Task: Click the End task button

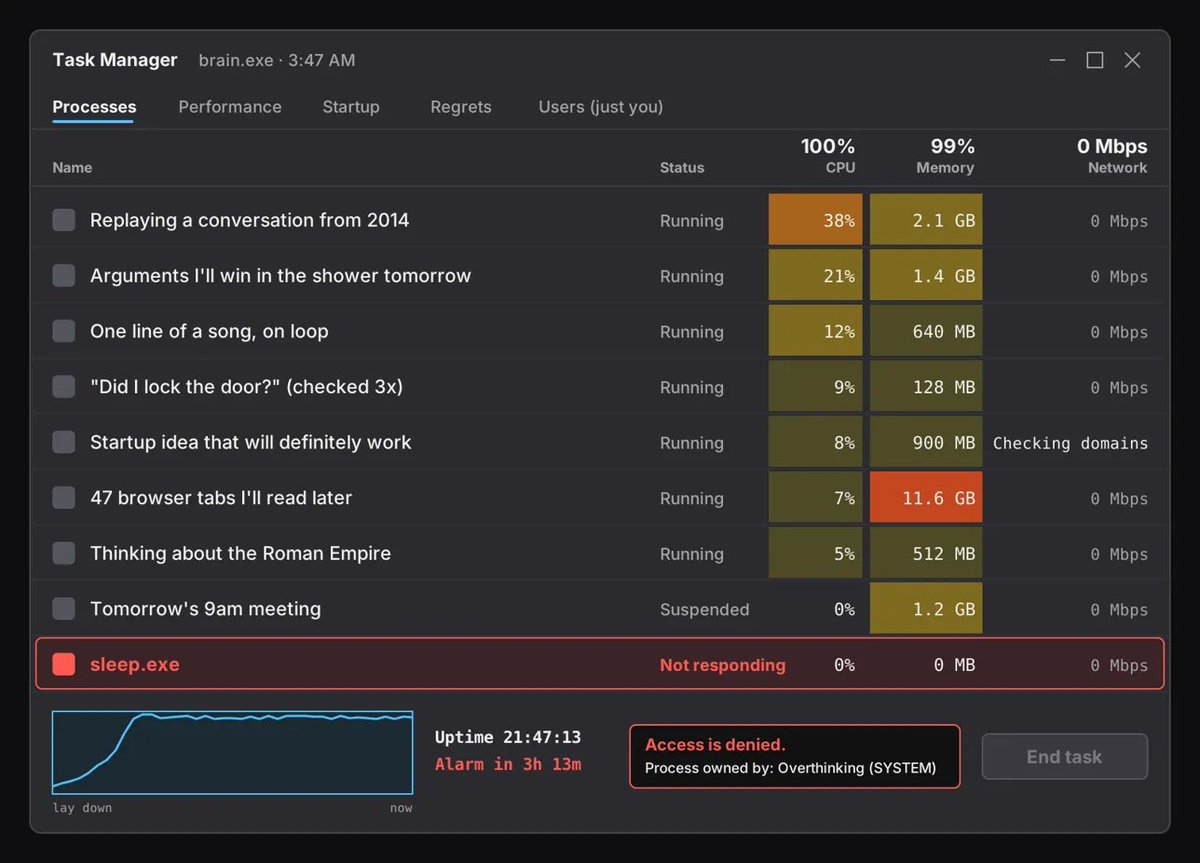Action: point(1064,757)
